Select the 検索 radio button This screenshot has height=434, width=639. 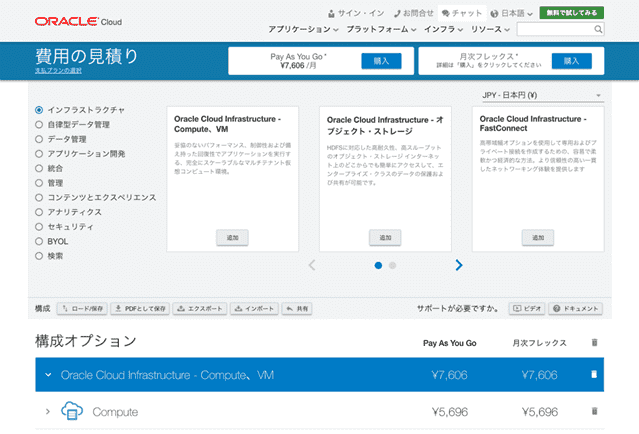tap(39, 256)
